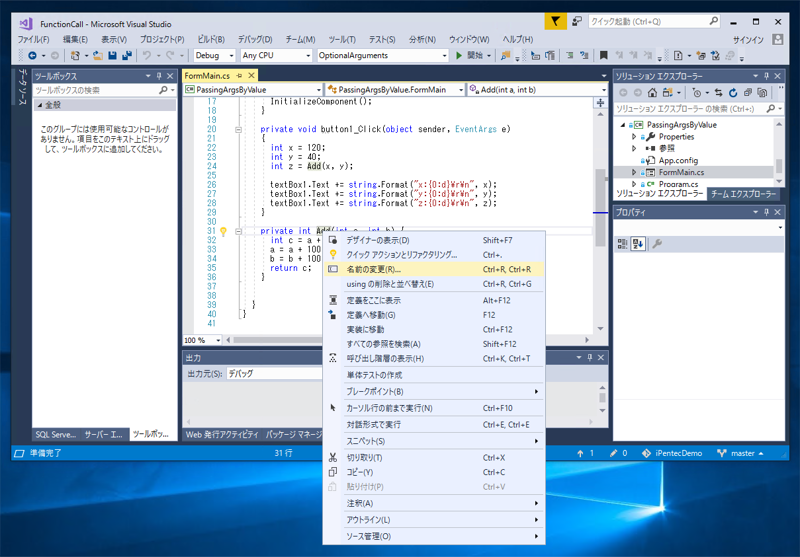Viewport: 800px width, 557px height.
Task: Click the クイック起動 search field
Action: (x=654, y=21)
